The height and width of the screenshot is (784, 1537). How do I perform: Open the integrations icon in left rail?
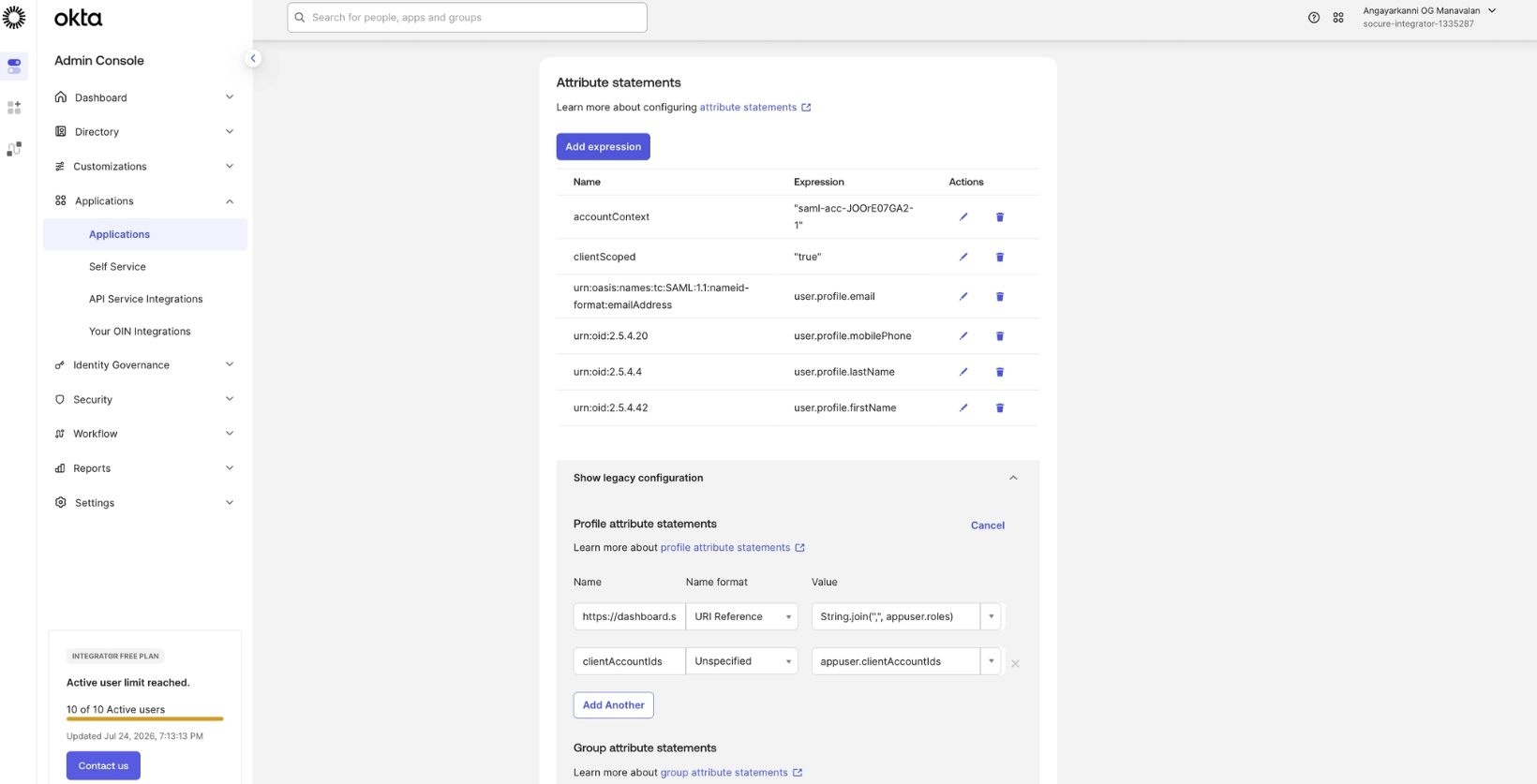click(x=14, y=149)
